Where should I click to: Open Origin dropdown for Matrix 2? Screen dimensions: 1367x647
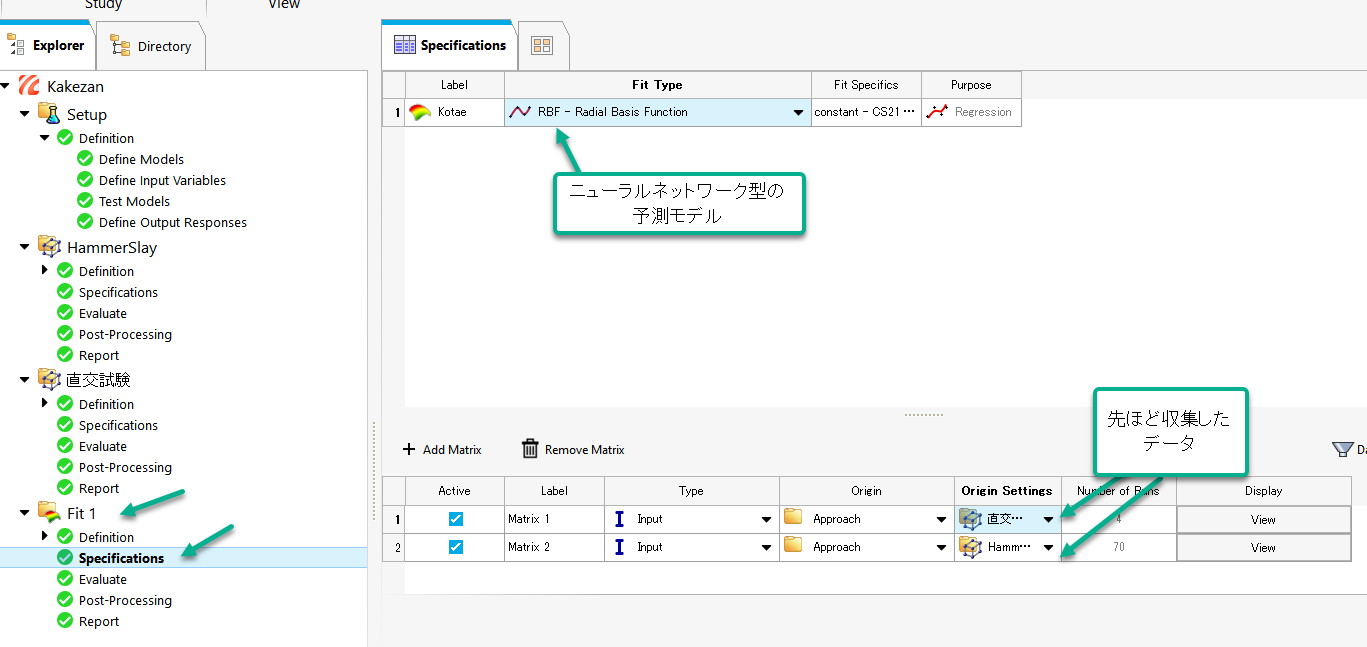coord(941,548)
